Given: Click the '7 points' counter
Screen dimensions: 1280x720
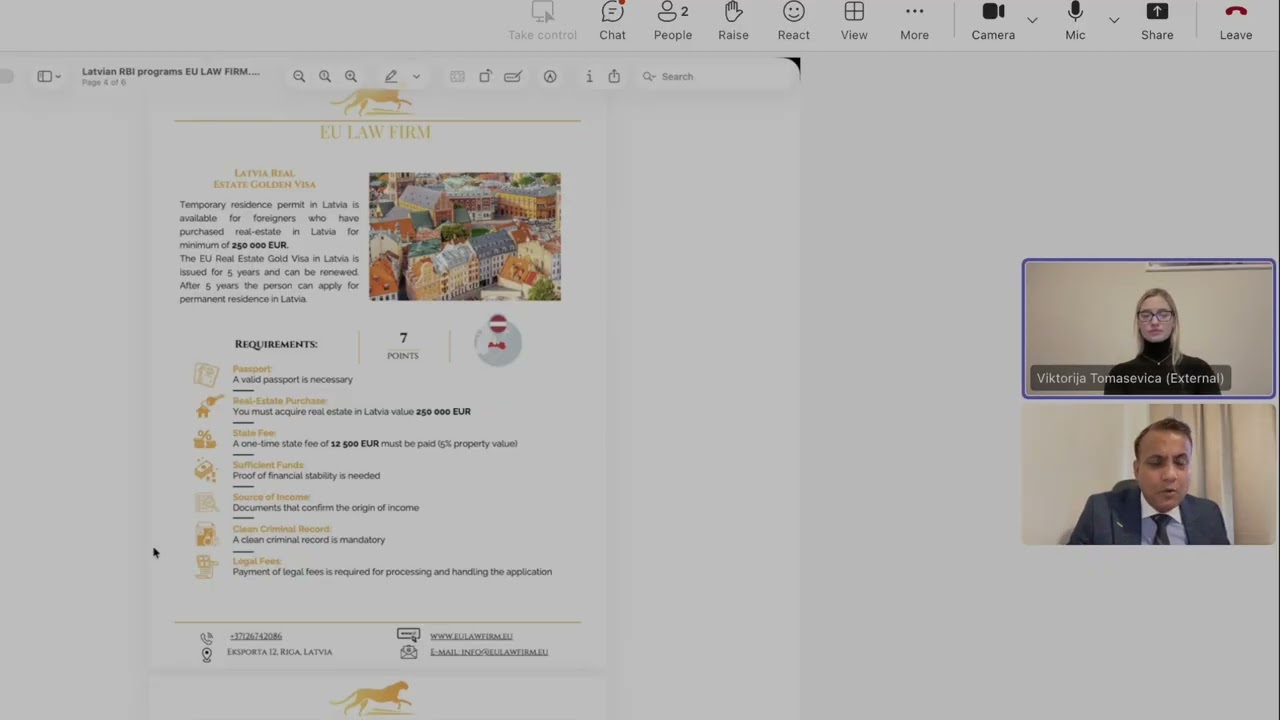Looking at the screenshot, I should pyautogui.click(x=403, y=345).
